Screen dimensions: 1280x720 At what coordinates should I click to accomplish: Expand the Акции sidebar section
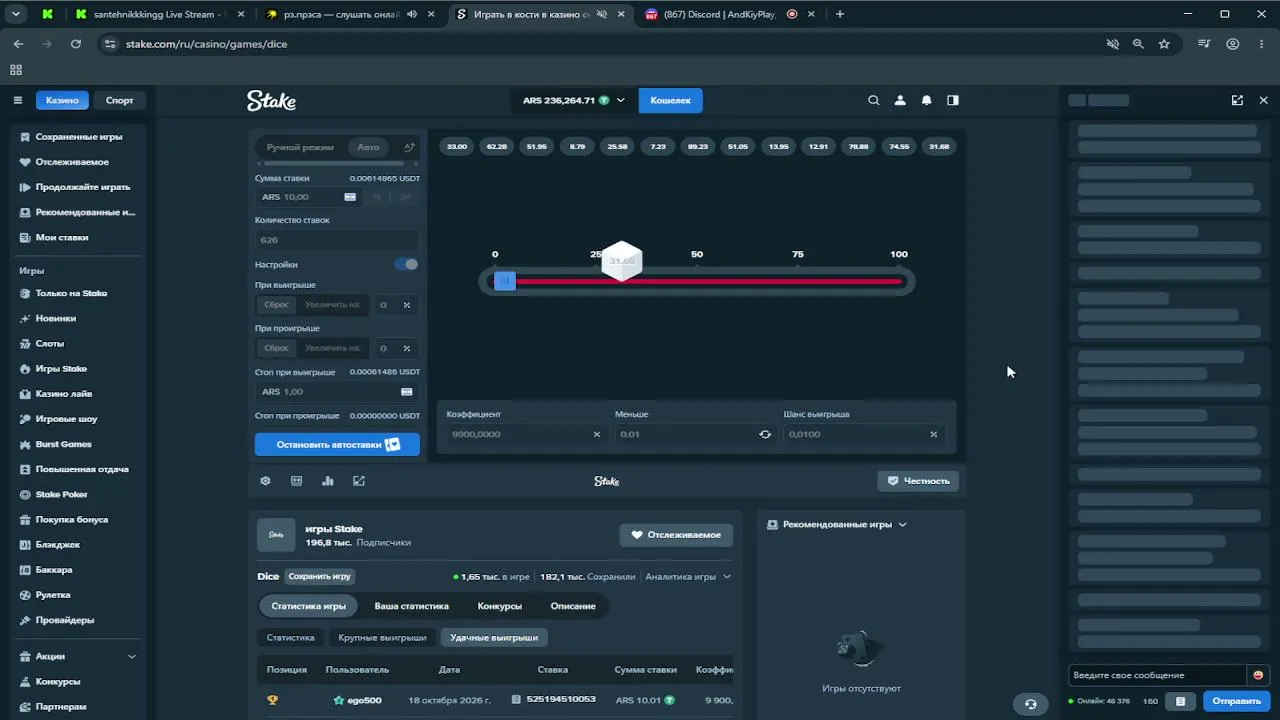pyautogui.click(x=77, y=656)
